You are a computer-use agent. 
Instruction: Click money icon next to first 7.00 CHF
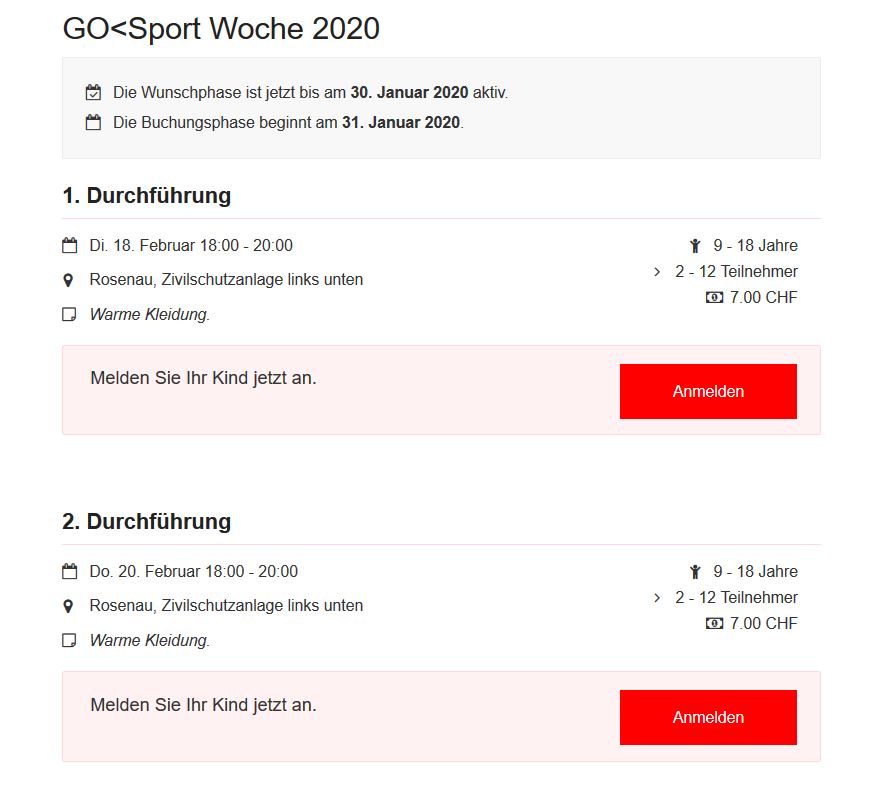[714, 297]
